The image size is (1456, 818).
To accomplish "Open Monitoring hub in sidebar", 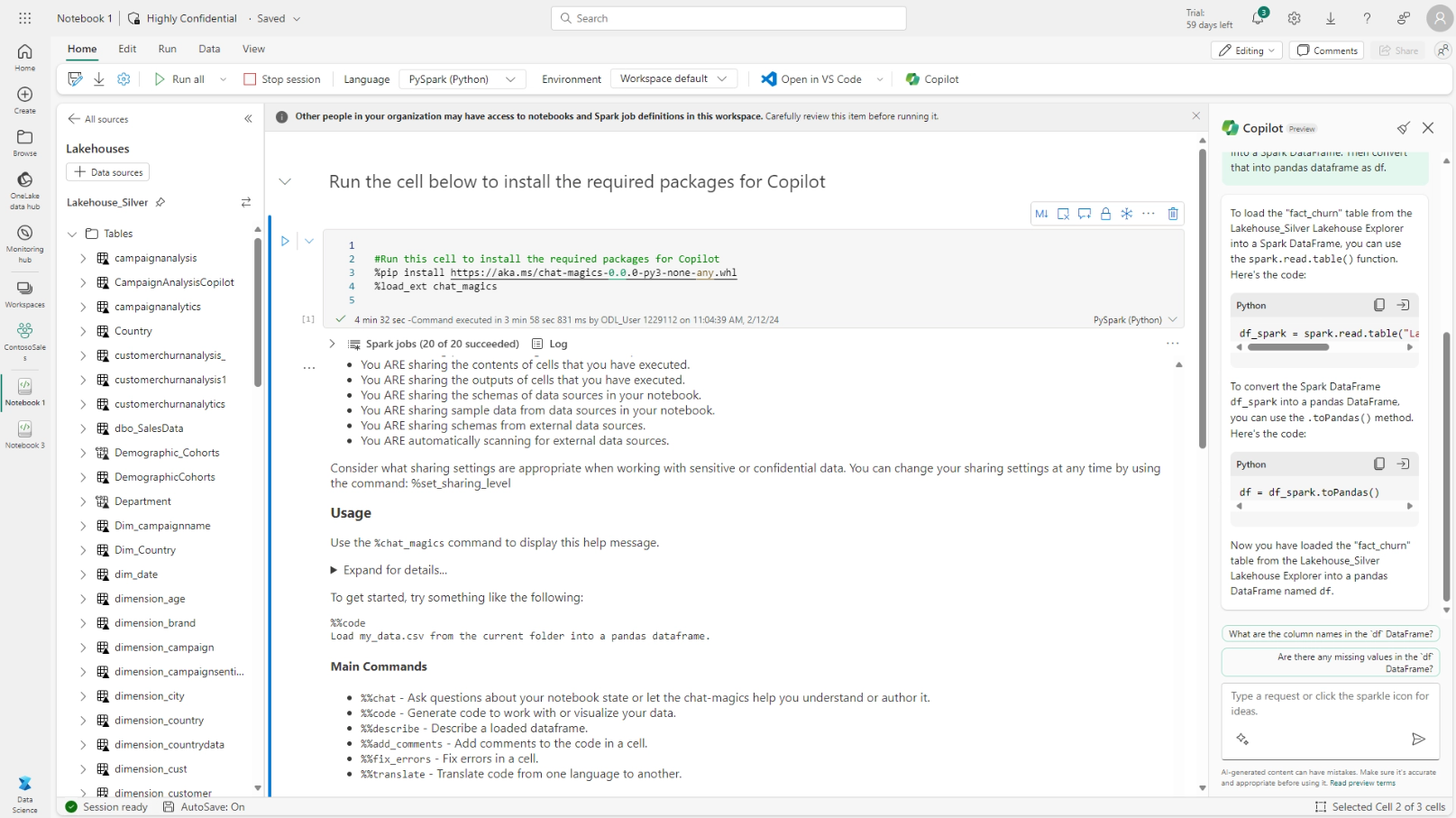I will pos(24,243).
